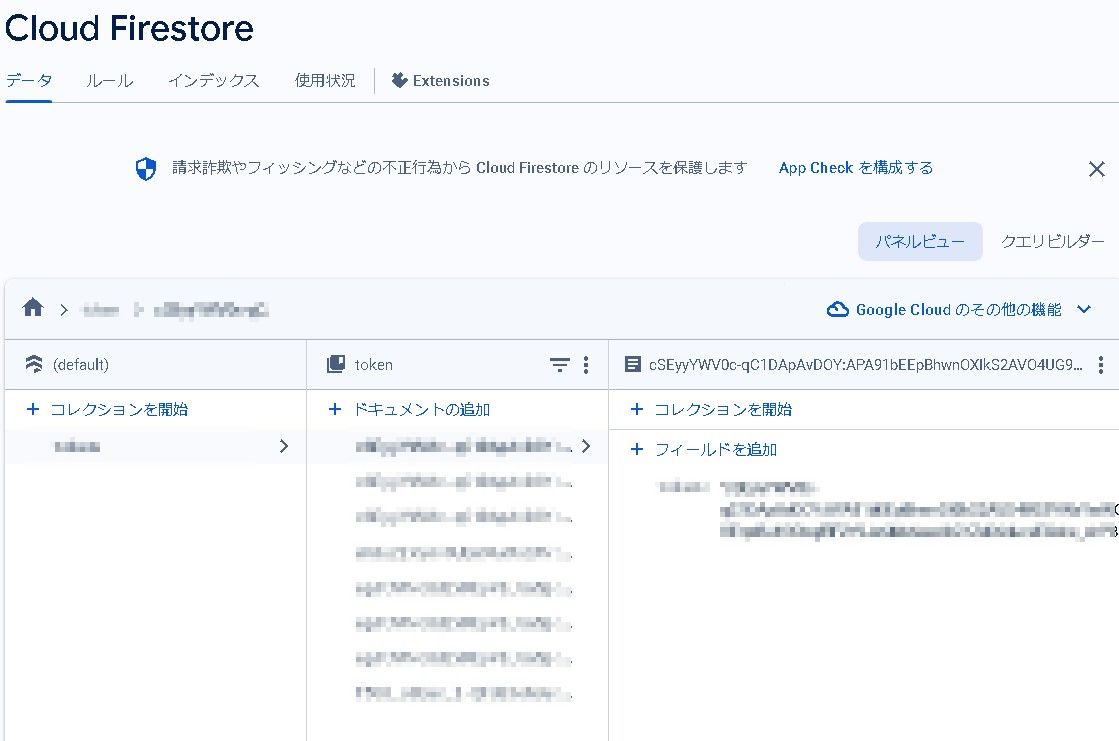Expand the Google Cloud のその他の機能 dropdown arrow

pyautogui.click(x=1084, y=309)
